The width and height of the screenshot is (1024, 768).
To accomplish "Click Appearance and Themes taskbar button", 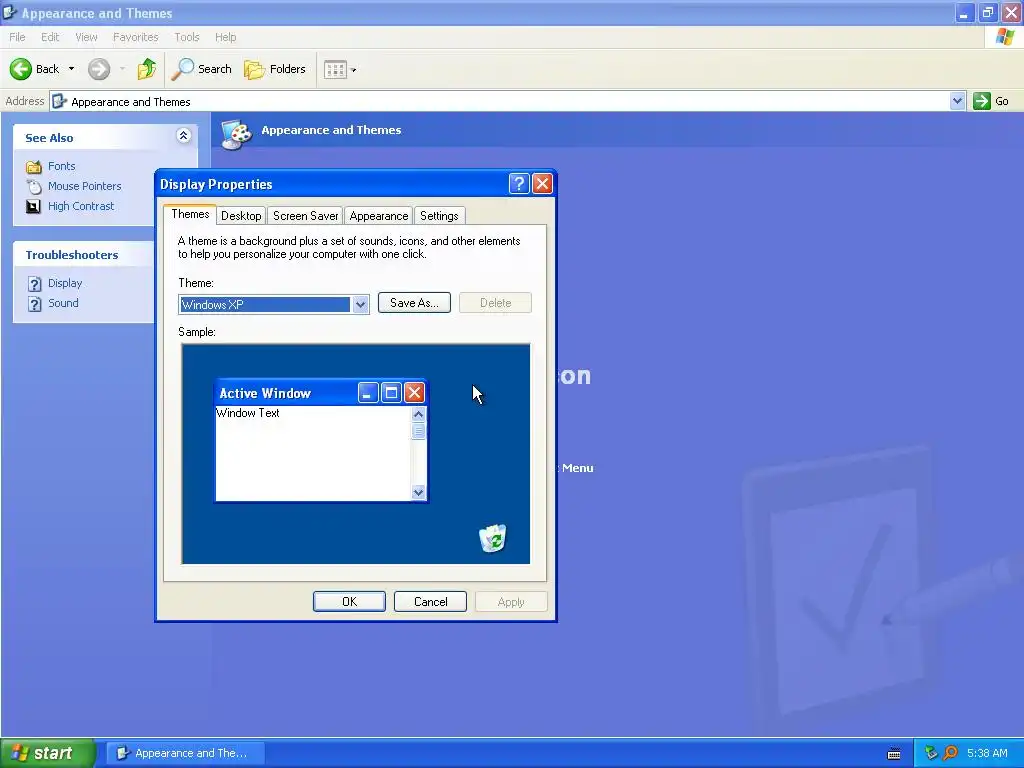I will coord(185,753).
